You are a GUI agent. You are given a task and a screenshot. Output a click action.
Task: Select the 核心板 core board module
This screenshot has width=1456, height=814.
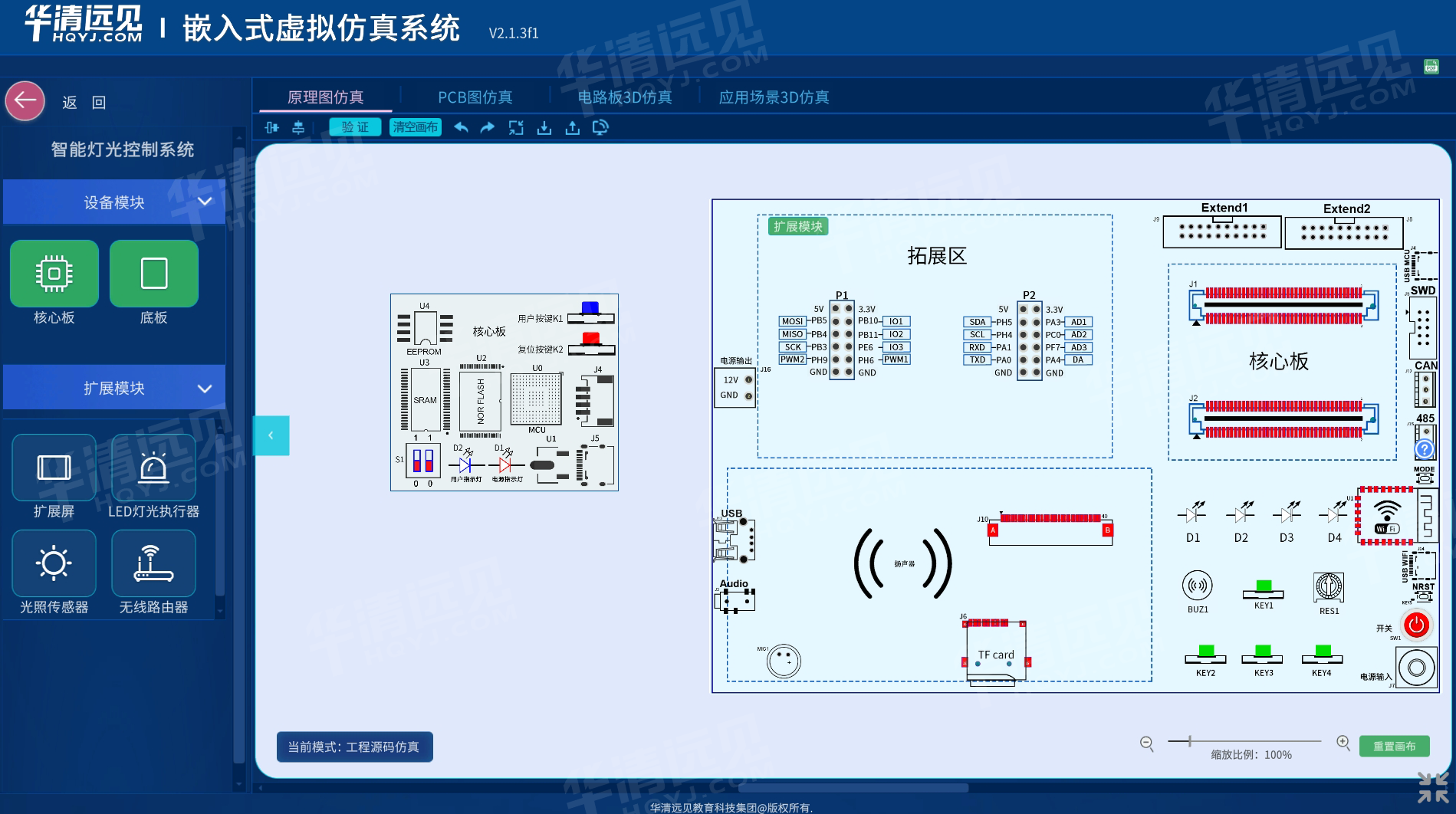54,274
